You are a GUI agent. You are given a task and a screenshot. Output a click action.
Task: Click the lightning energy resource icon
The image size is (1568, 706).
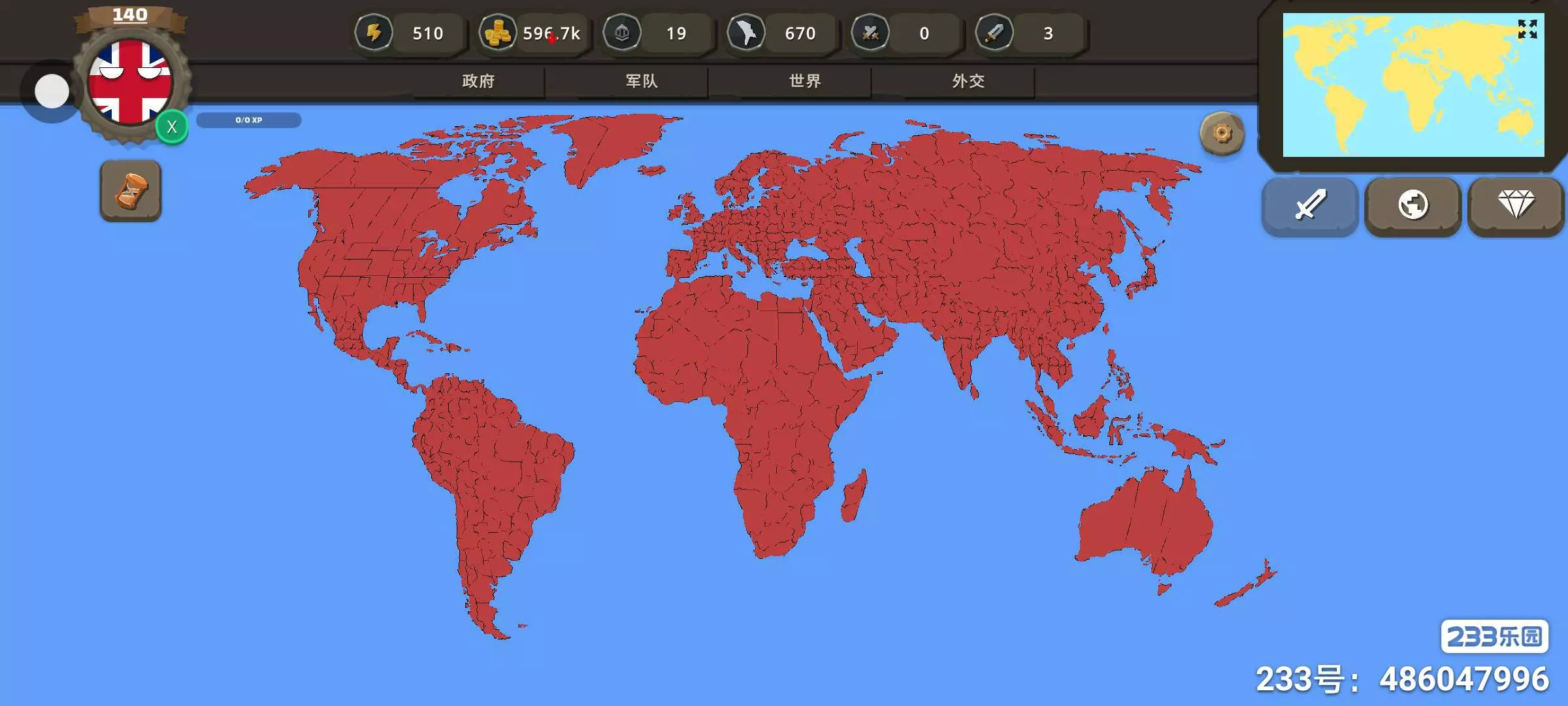[x=374, y=33]
